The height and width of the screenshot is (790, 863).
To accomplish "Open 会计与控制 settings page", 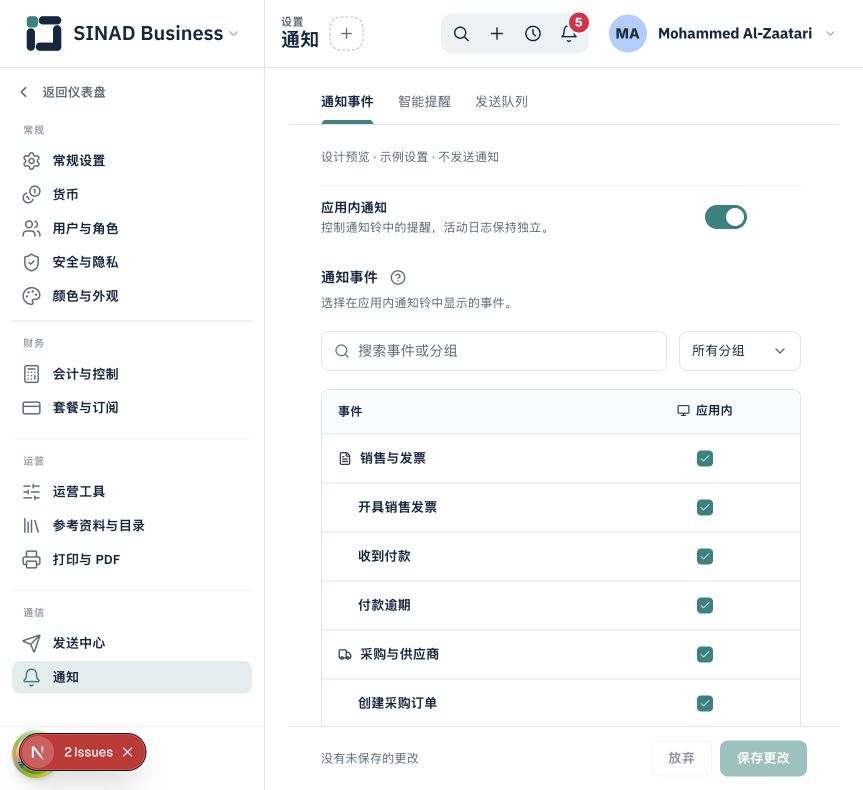I will (132, 374).
